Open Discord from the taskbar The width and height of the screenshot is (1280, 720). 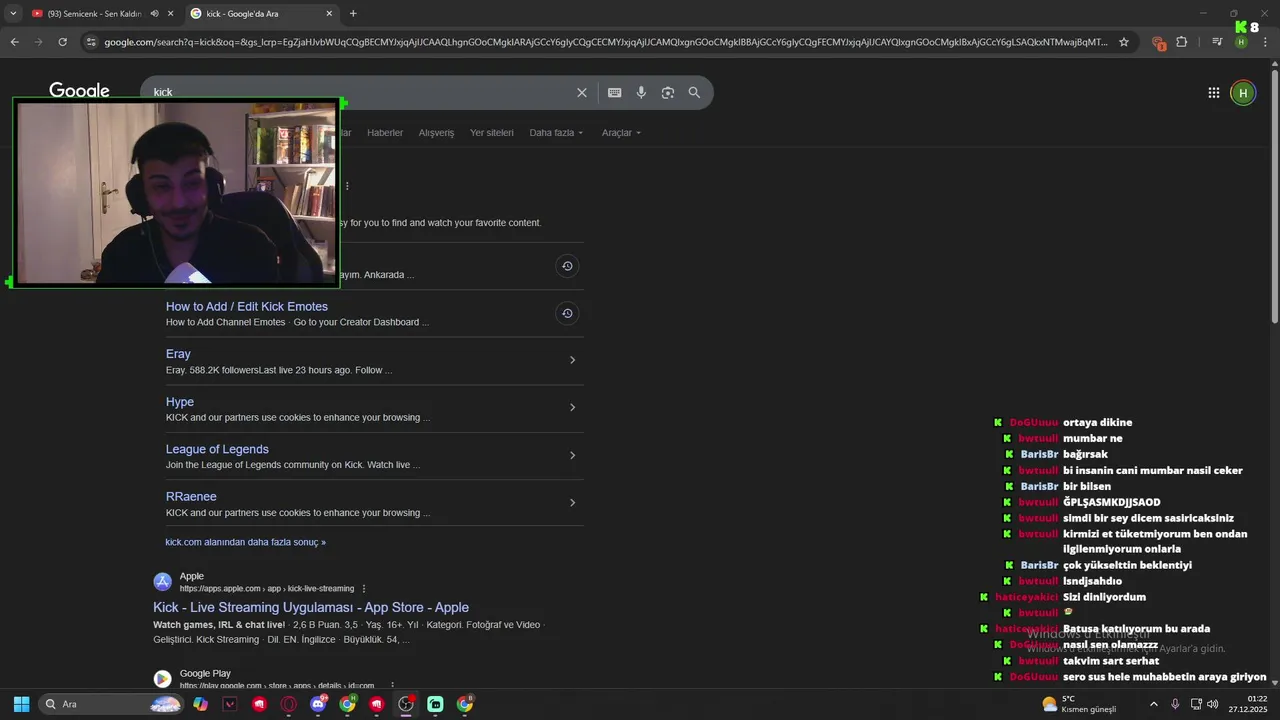pos(318,704)
